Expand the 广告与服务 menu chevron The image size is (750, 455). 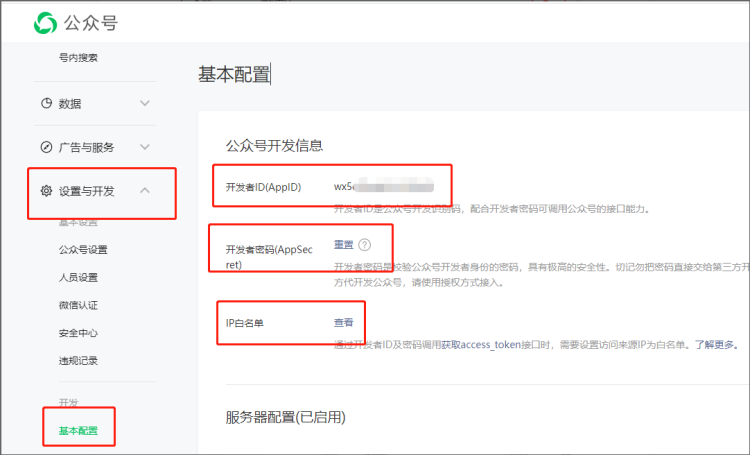[145, 147]
